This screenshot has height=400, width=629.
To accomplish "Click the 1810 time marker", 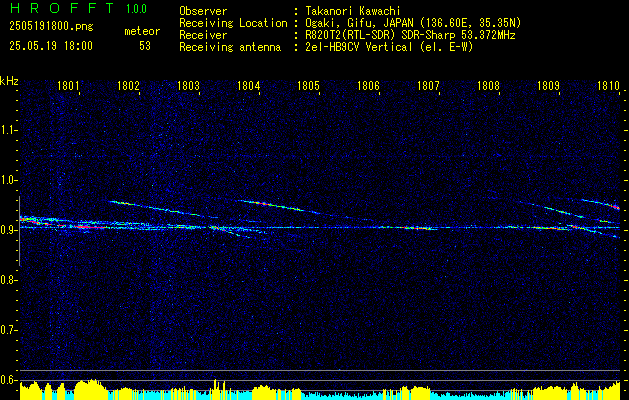I will click(609, 85).
